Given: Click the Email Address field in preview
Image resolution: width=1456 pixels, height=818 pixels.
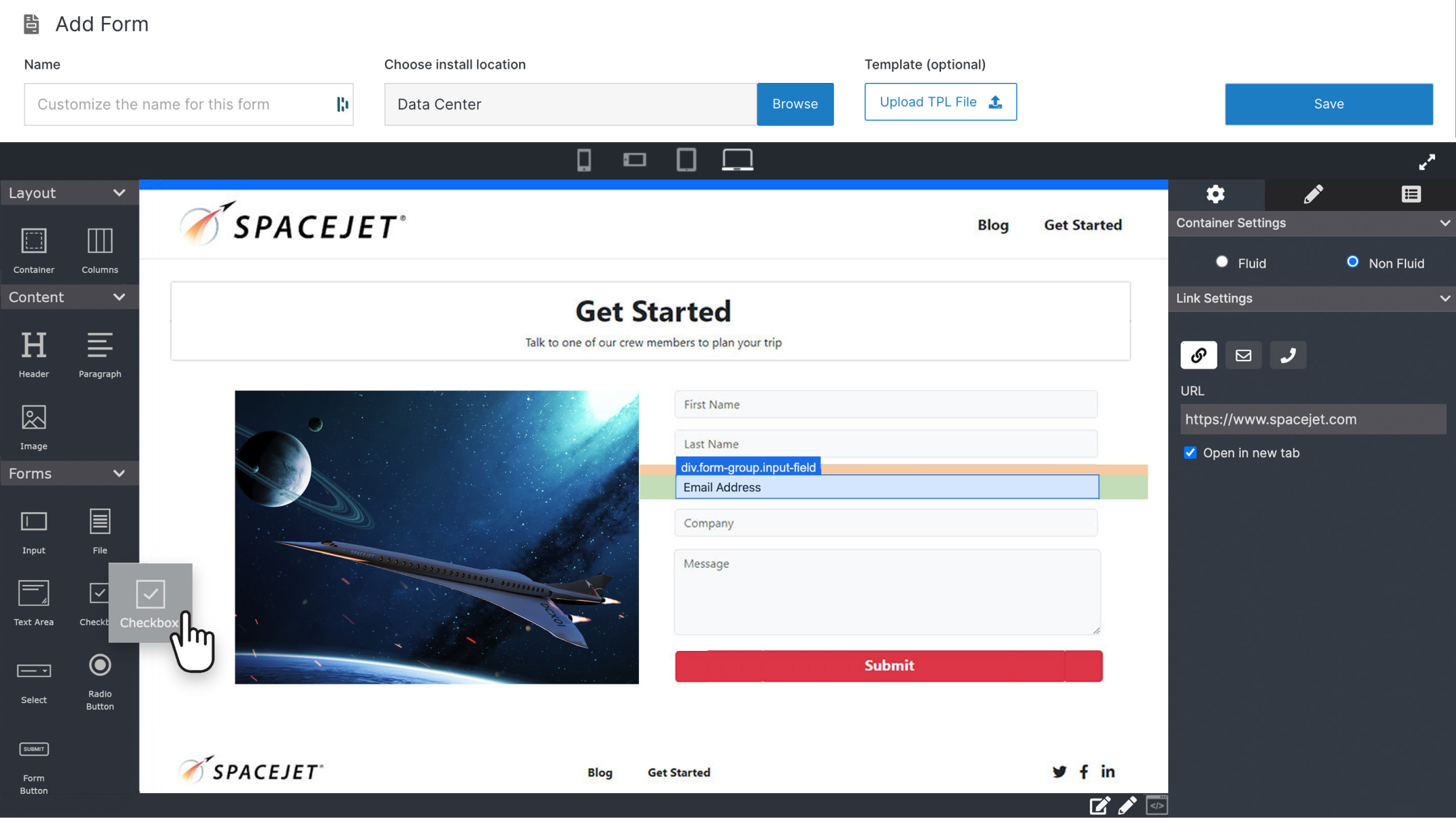Looking at the screenshot, I should click(x=887, y=487).
